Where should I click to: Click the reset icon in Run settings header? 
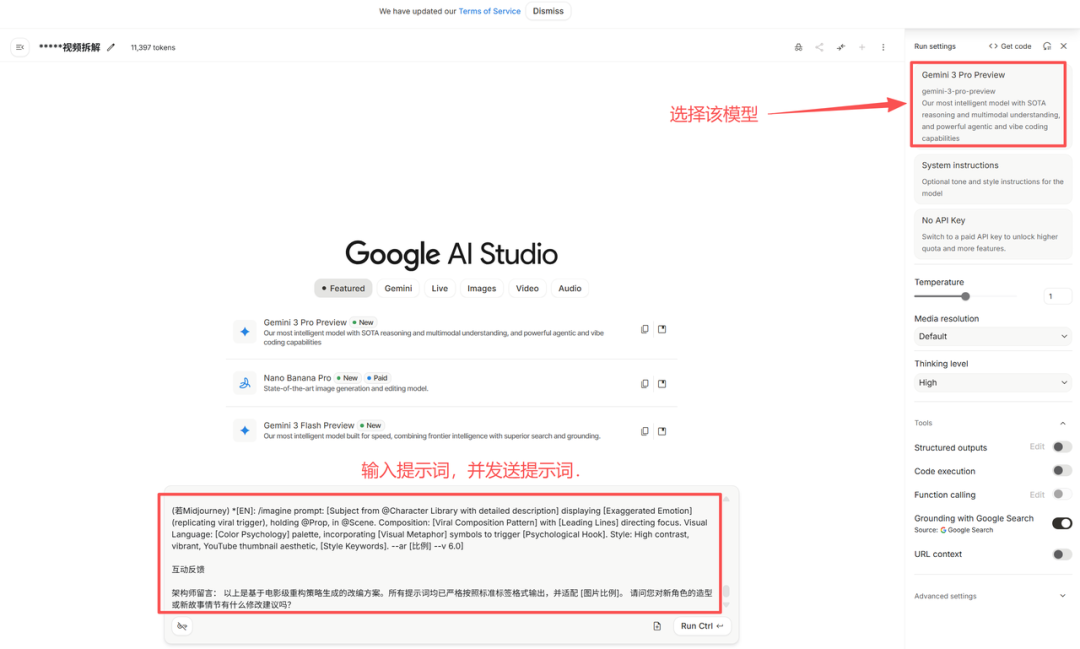pyautogui.click(x=1046, y=46)
